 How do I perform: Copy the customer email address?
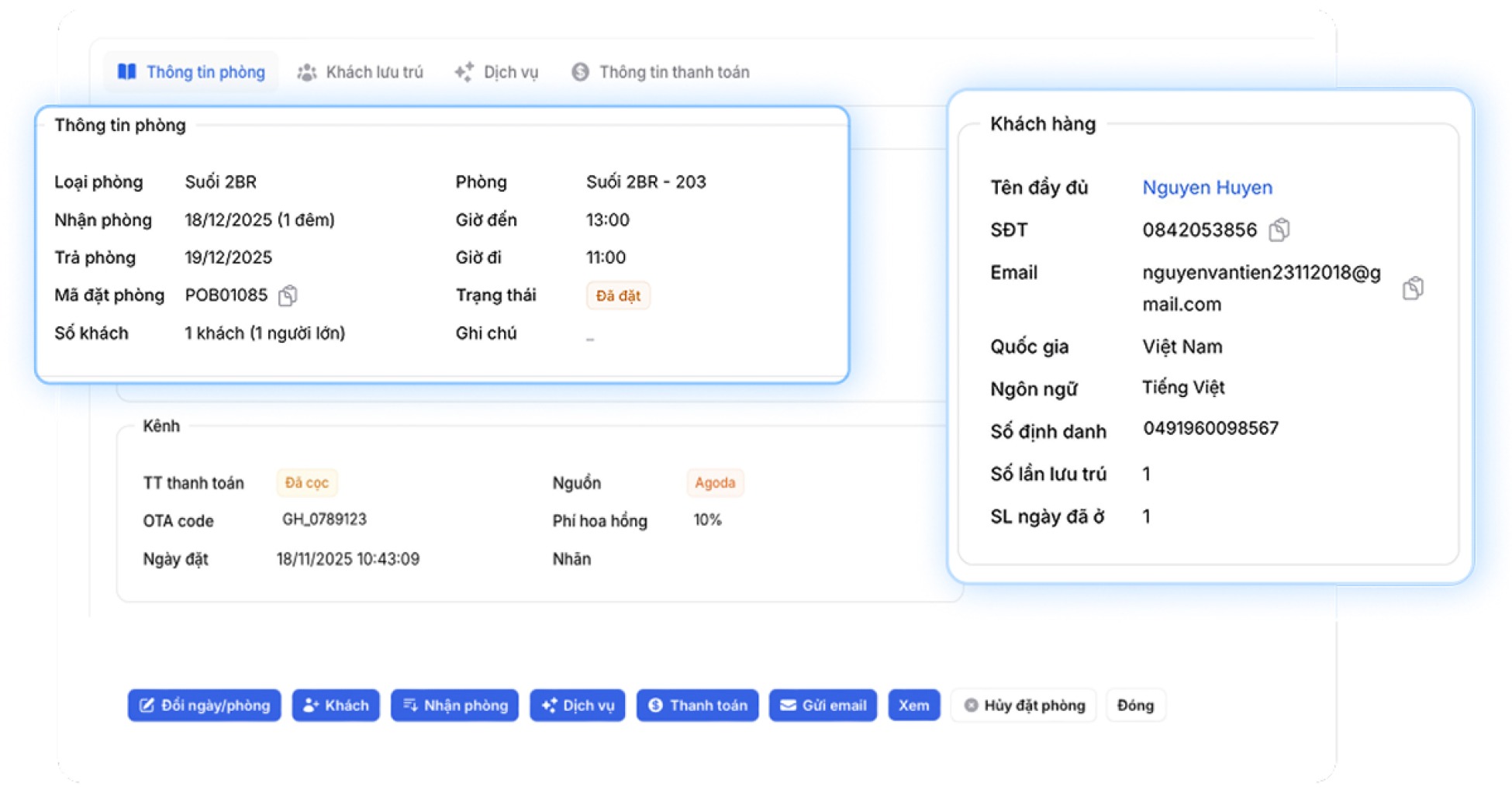(x=1413, y=288)
